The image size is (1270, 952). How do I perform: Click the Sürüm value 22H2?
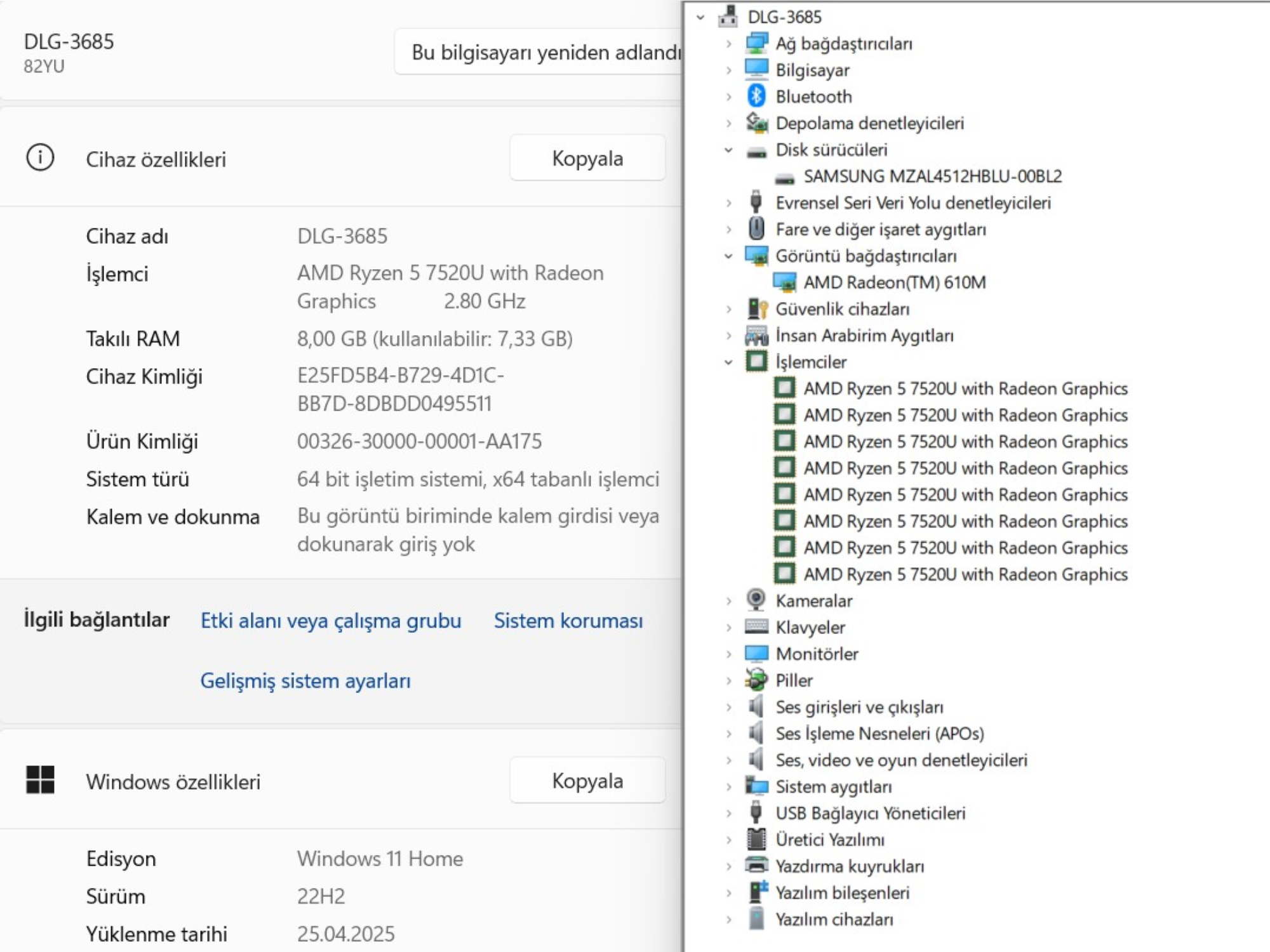tap(321, 896)
